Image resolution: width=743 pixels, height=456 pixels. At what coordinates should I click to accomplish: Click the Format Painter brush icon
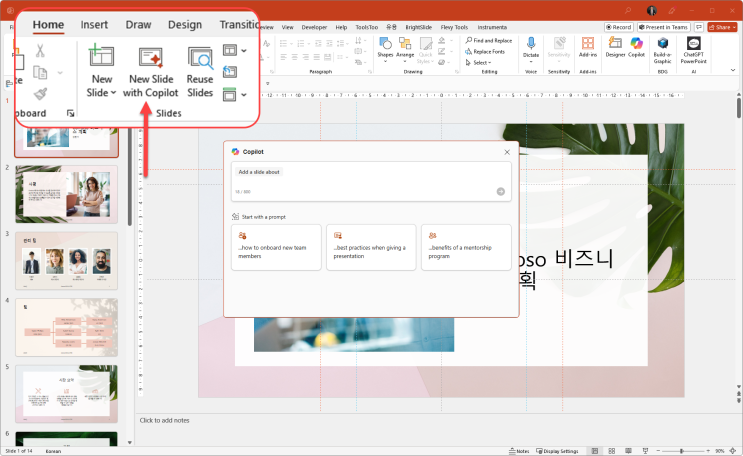pyautogui.click(x=40, y=94)
